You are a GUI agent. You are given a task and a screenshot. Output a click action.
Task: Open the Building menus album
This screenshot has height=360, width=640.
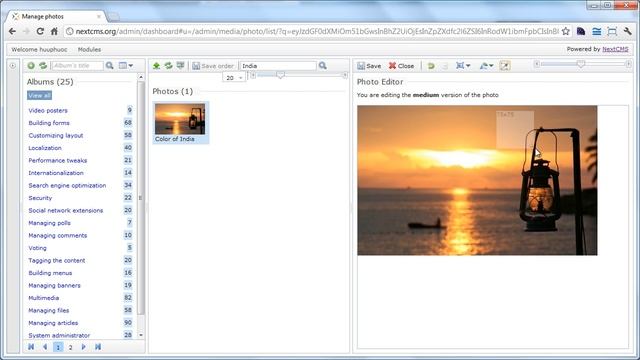click(50, 273)
